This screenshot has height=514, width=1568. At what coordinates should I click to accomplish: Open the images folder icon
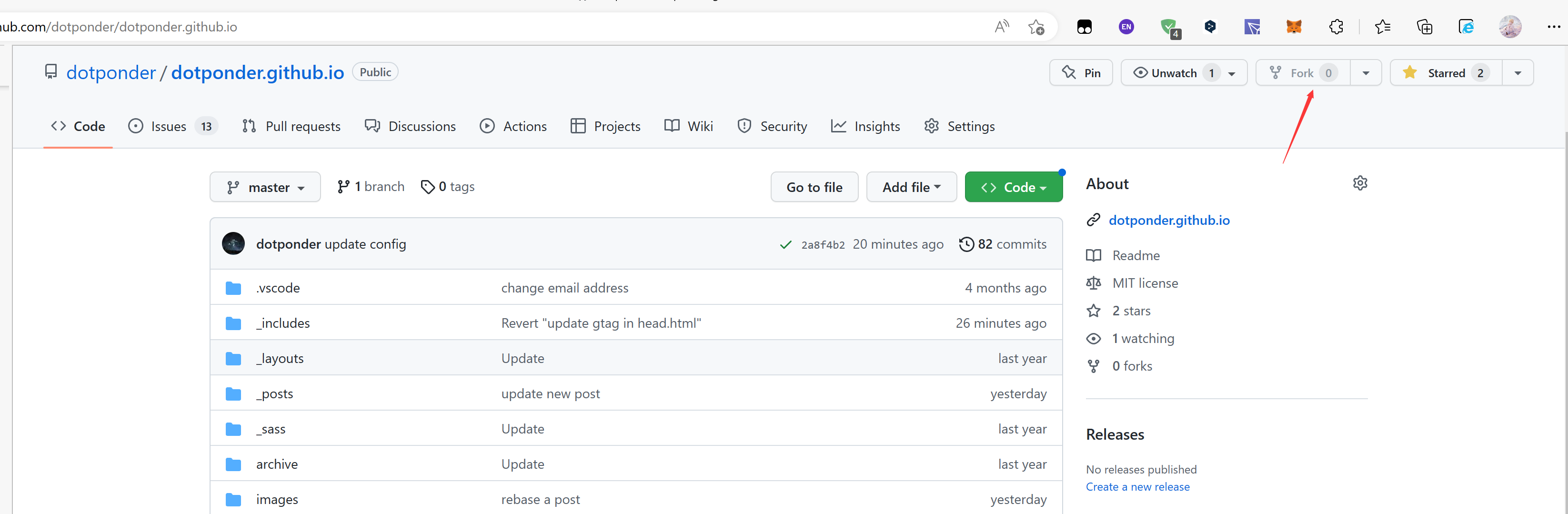(233, 499)
